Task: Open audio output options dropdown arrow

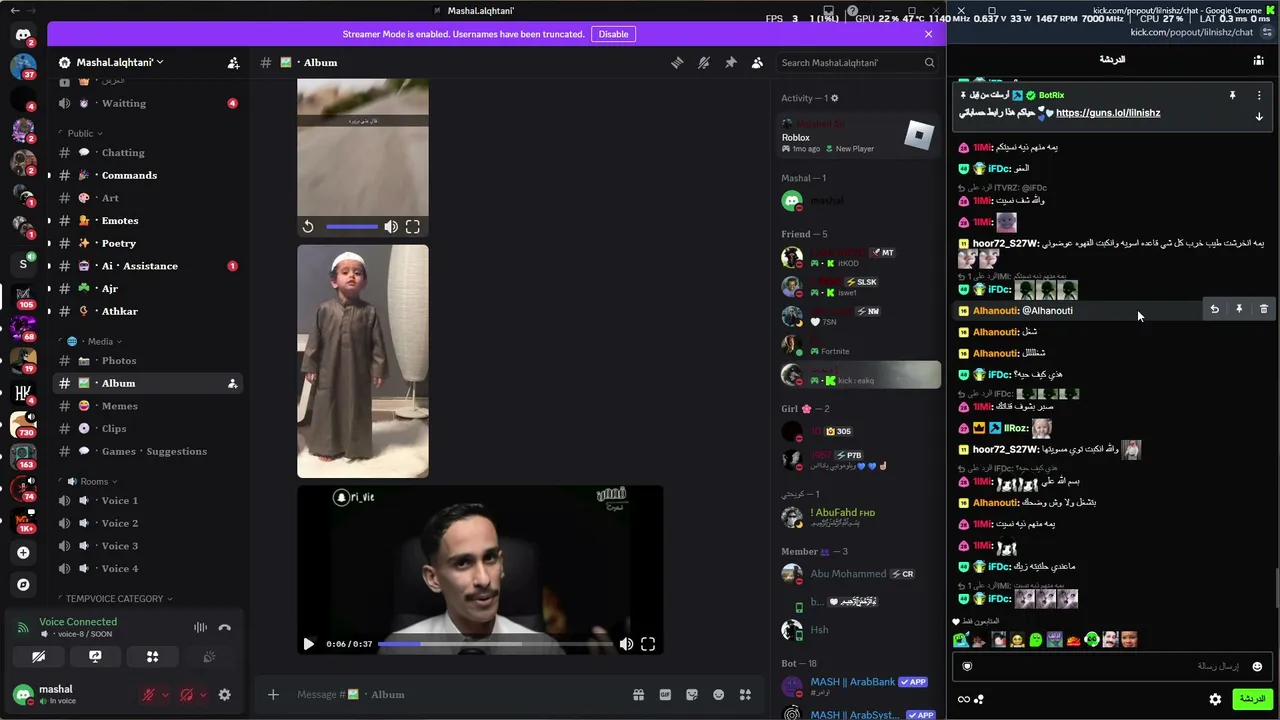Action: pyautogui.click(x=203, y=695)
